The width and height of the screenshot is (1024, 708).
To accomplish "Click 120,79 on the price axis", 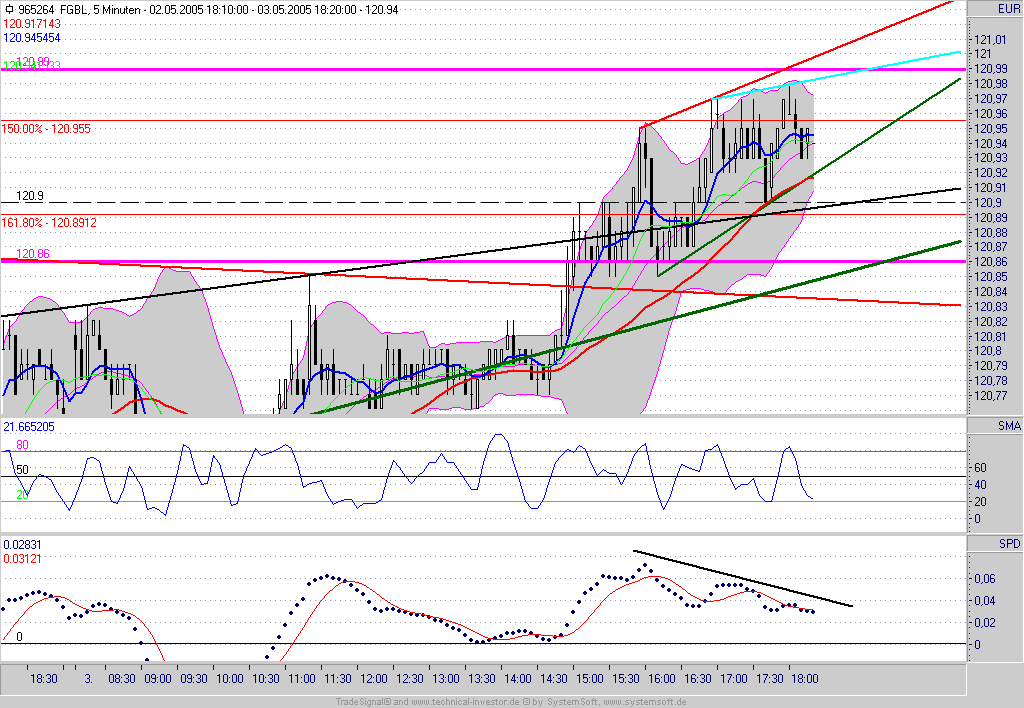I will point(991,366).
